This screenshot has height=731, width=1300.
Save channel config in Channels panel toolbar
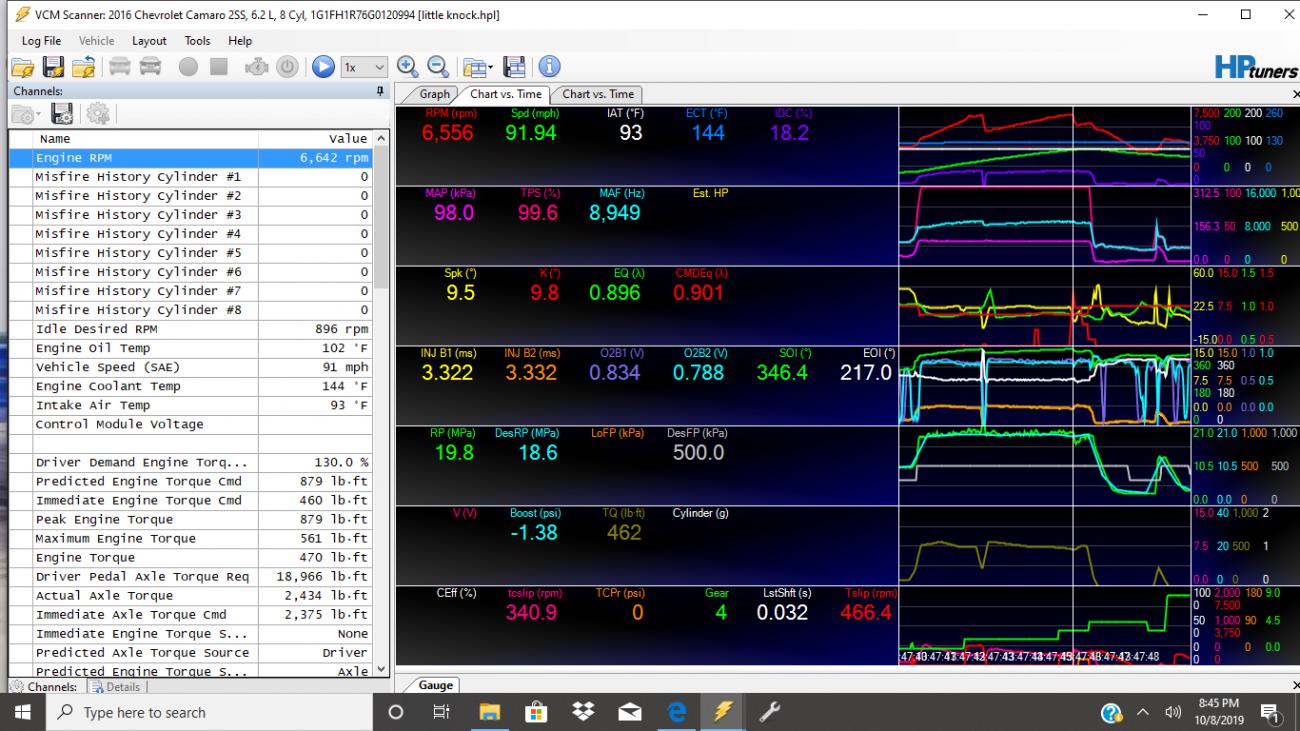pyautogui.click(x=61, y=115)
